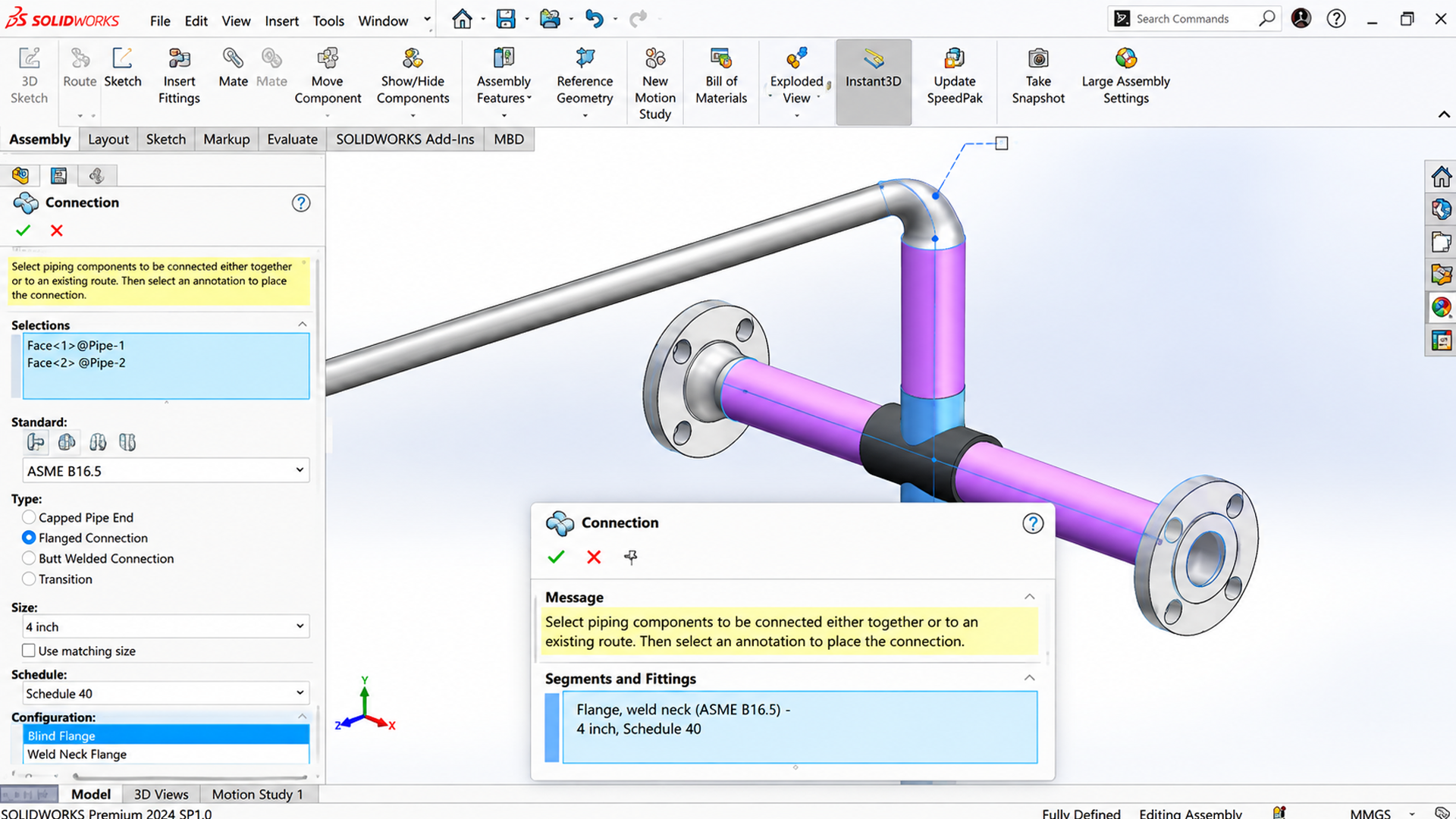
Task: Open the Tools menu
Action: (328, 20)
